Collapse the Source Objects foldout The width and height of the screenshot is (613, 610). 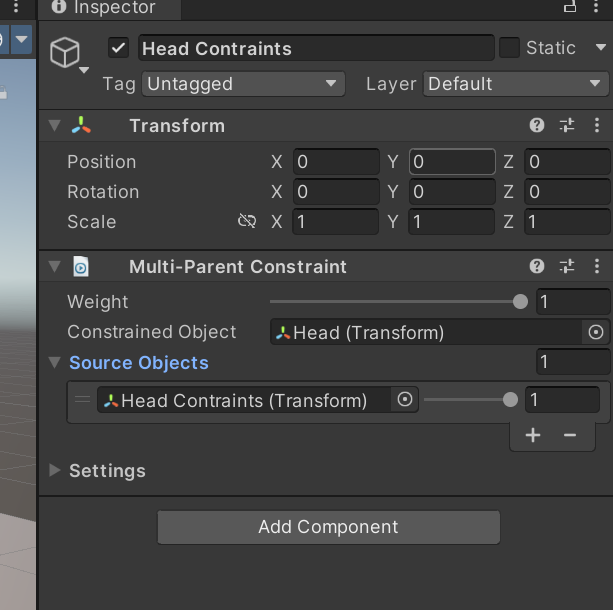click(x=55, y=362)
